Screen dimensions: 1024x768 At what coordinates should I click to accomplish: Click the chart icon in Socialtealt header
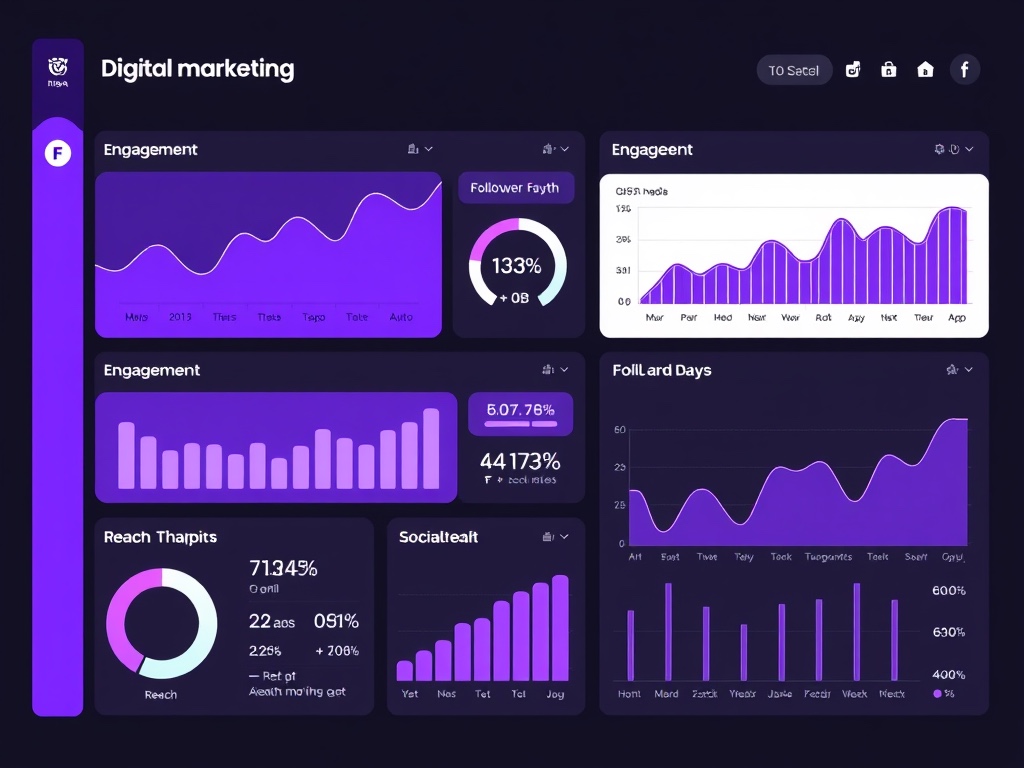[547, 537]
